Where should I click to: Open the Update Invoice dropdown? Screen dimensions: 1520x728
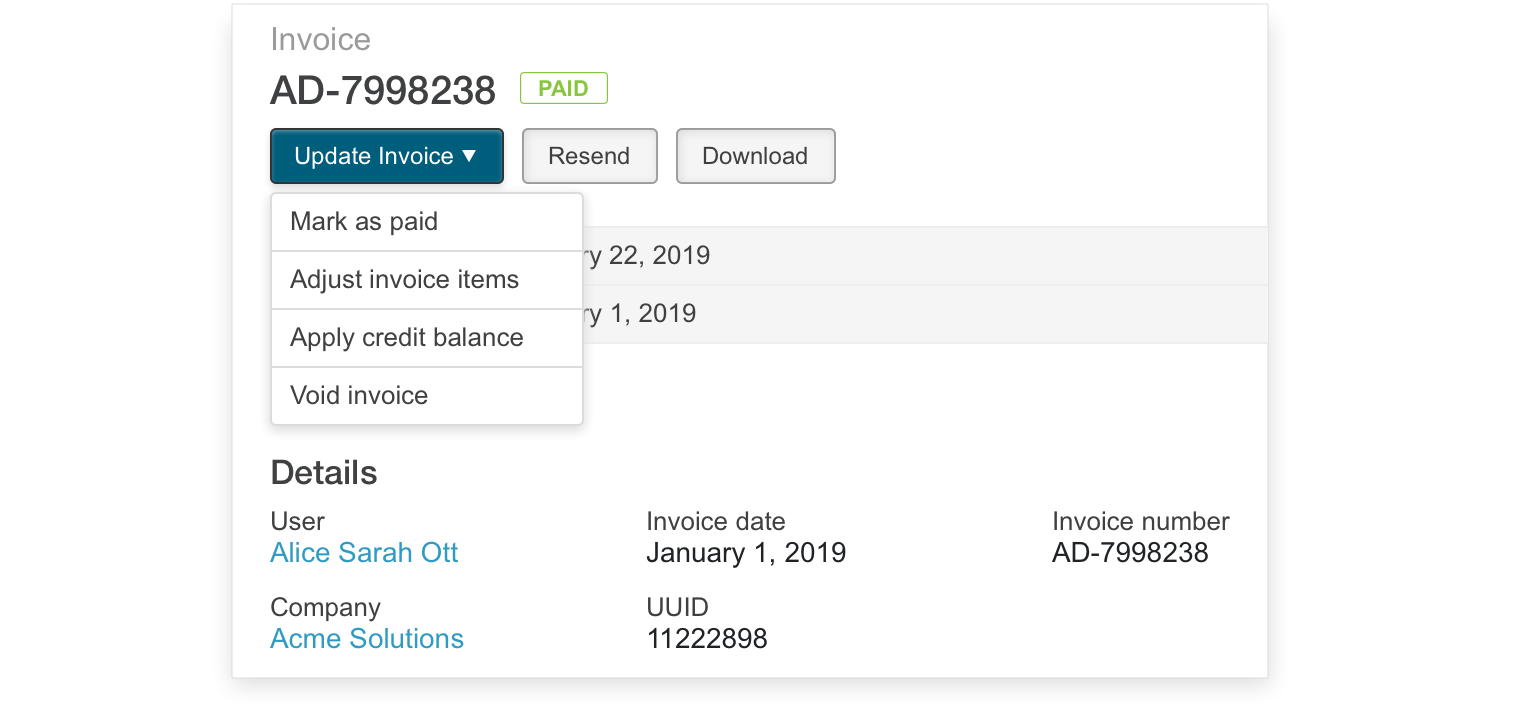click(x=386, y=156)
